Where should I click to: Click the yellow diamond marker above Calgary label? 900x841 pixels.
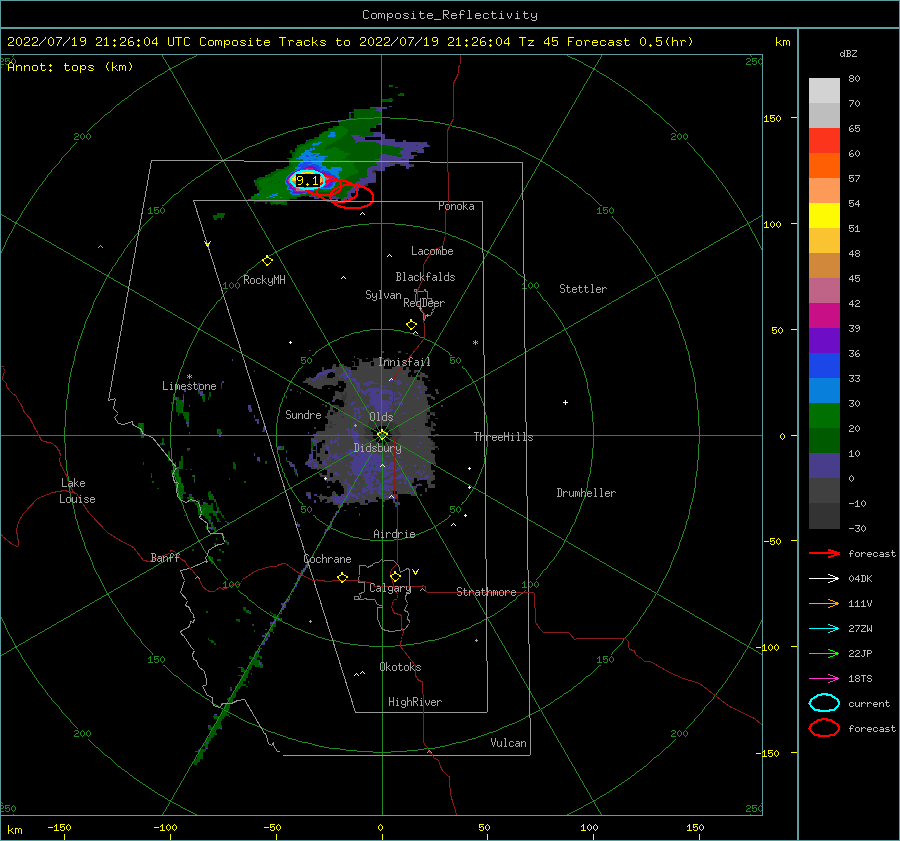coord(395,576)
